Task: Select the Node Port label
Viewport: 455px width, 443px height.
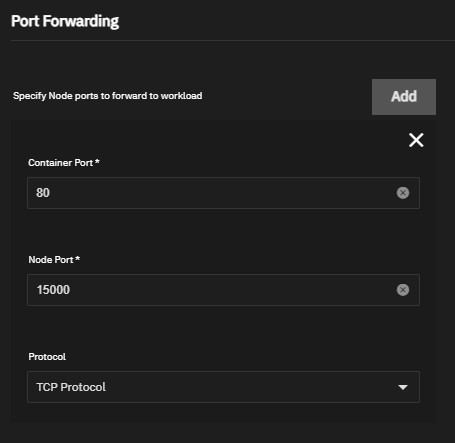Action: [51, 260]
